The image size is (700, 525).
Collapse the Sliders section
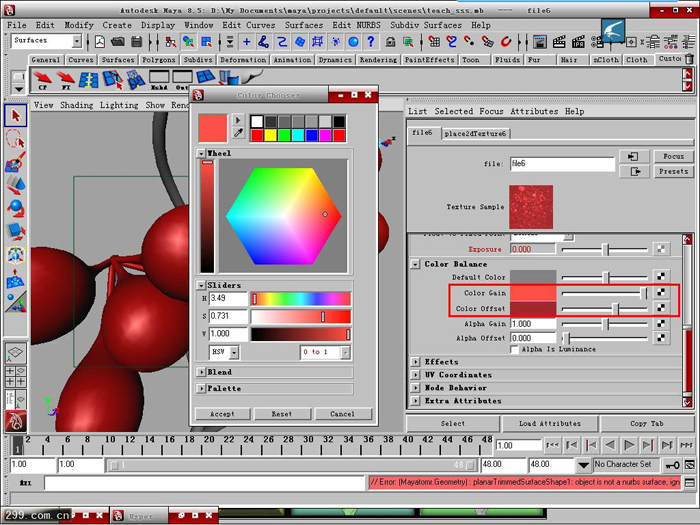tap(201, 285)
